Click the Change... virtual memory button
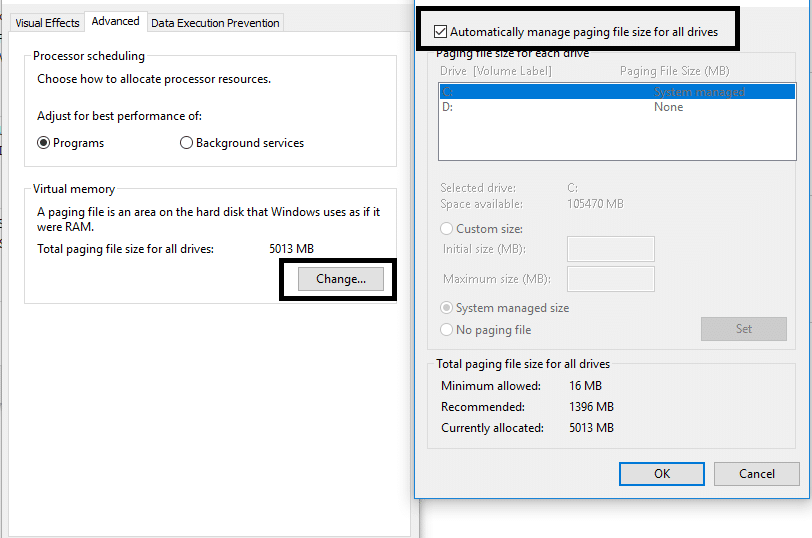The width and height of the screenshot is (812, 538). click(341, 279)
